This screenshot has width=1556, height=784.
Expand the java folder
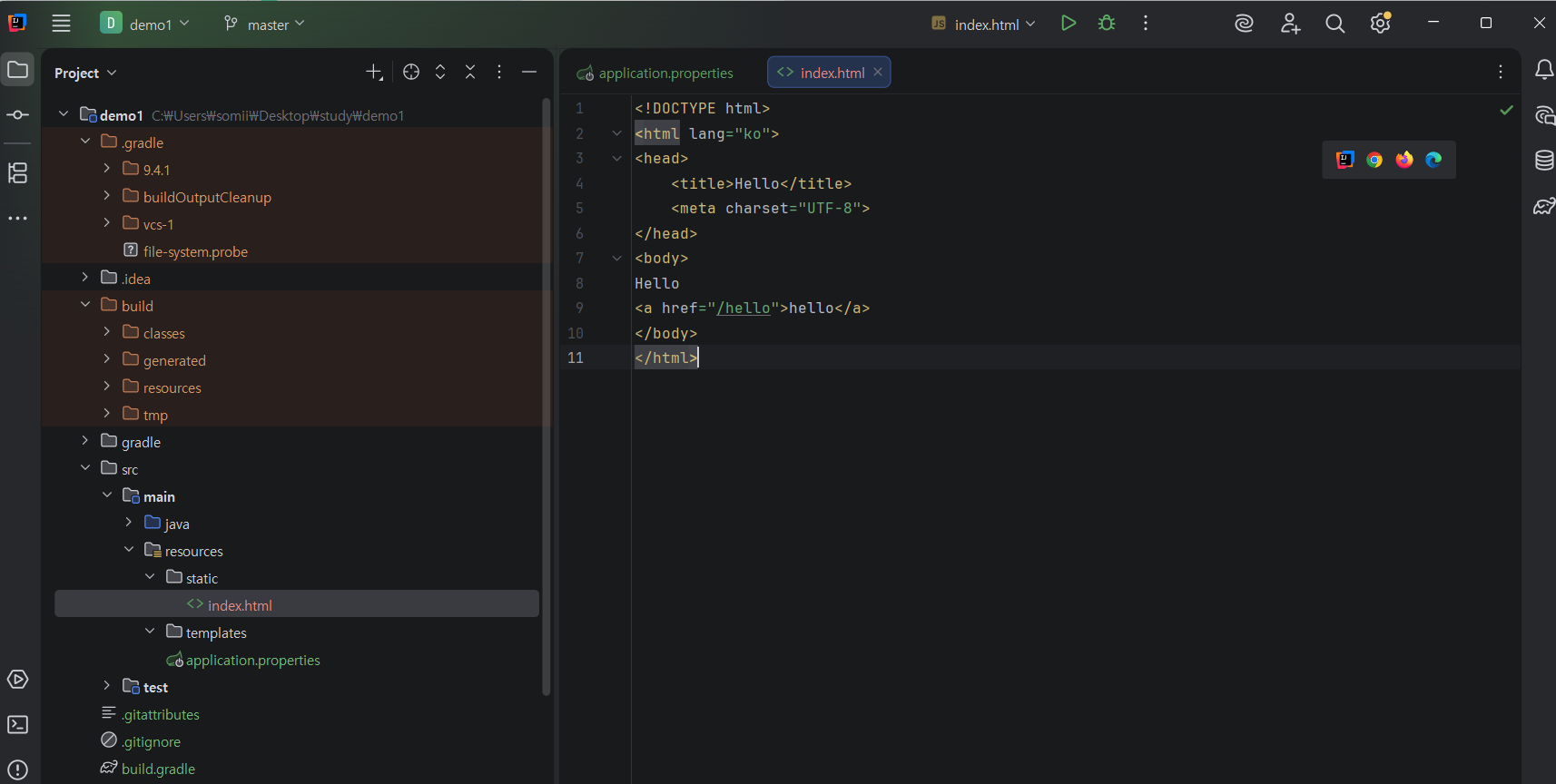tap(129, 523)
